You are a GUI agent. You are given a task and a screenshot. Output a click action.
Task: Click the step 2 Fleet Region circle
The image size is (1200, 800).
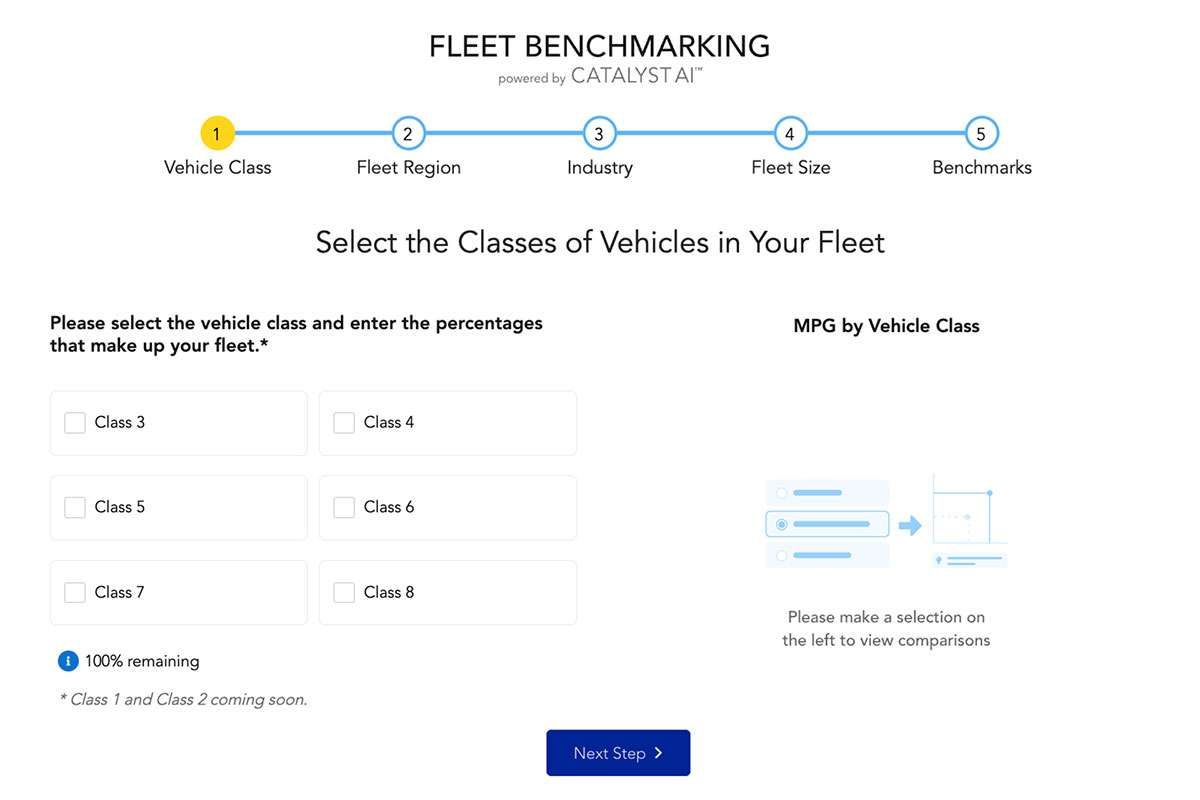coord(408,132)
